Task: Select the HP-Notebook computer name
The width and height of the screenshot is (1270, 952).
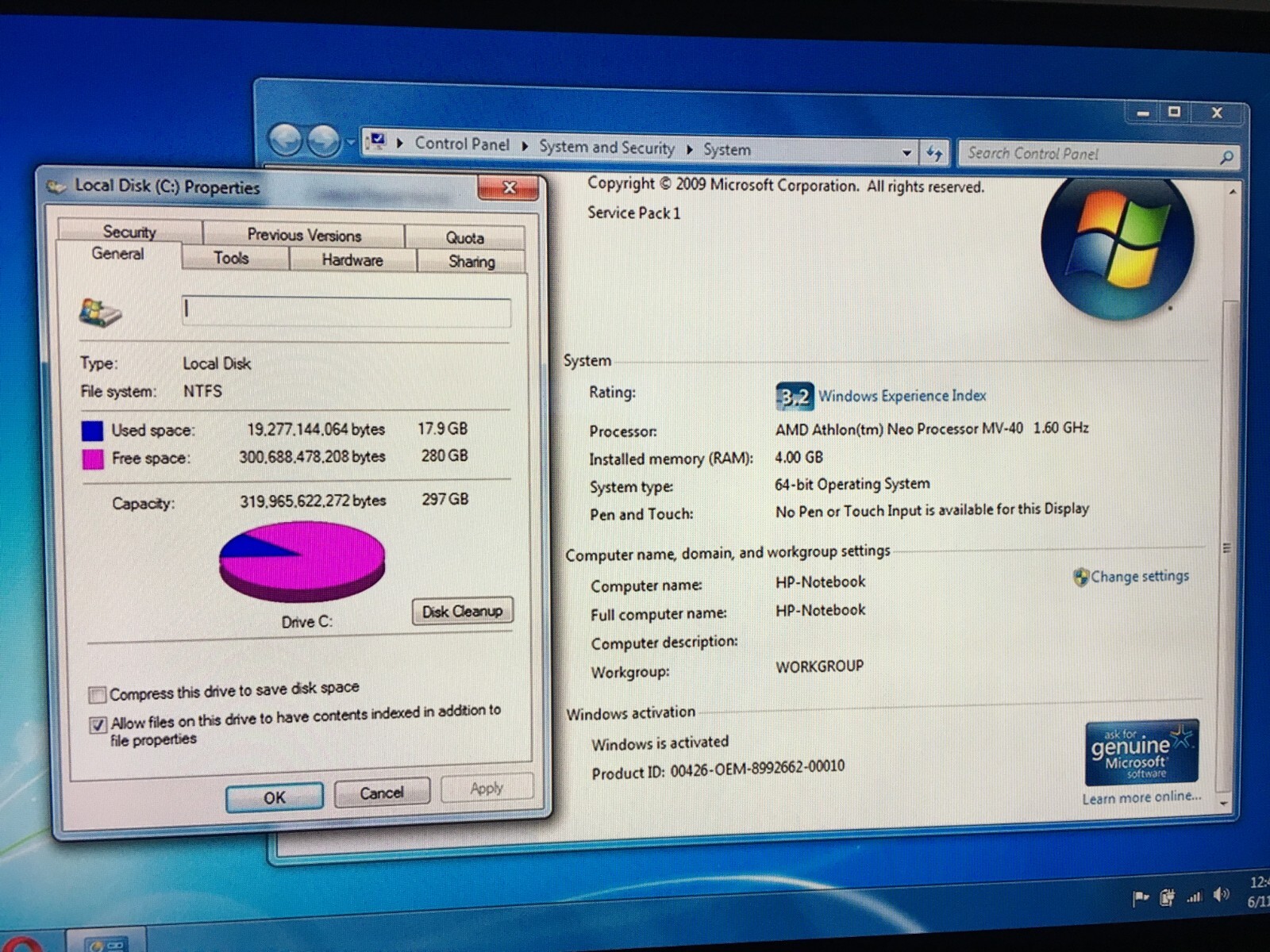Action: coord(821,582)
